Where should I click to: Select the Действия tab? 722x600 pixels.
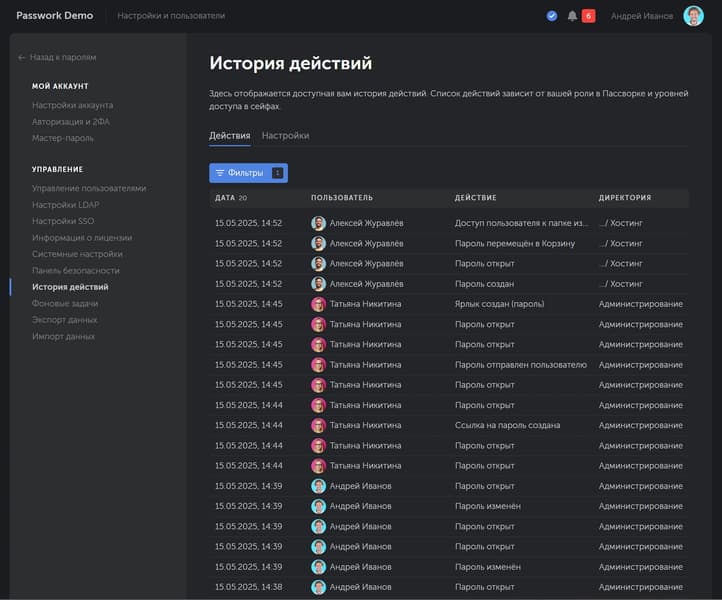230,135
